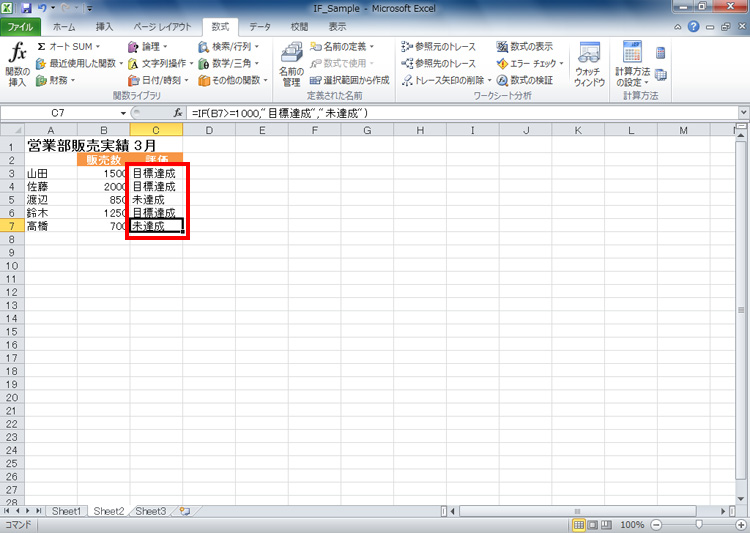The height and width of the screenshot is (533, 750).
Task: Click the Calculate Now calculator icon
Action: 661,52
